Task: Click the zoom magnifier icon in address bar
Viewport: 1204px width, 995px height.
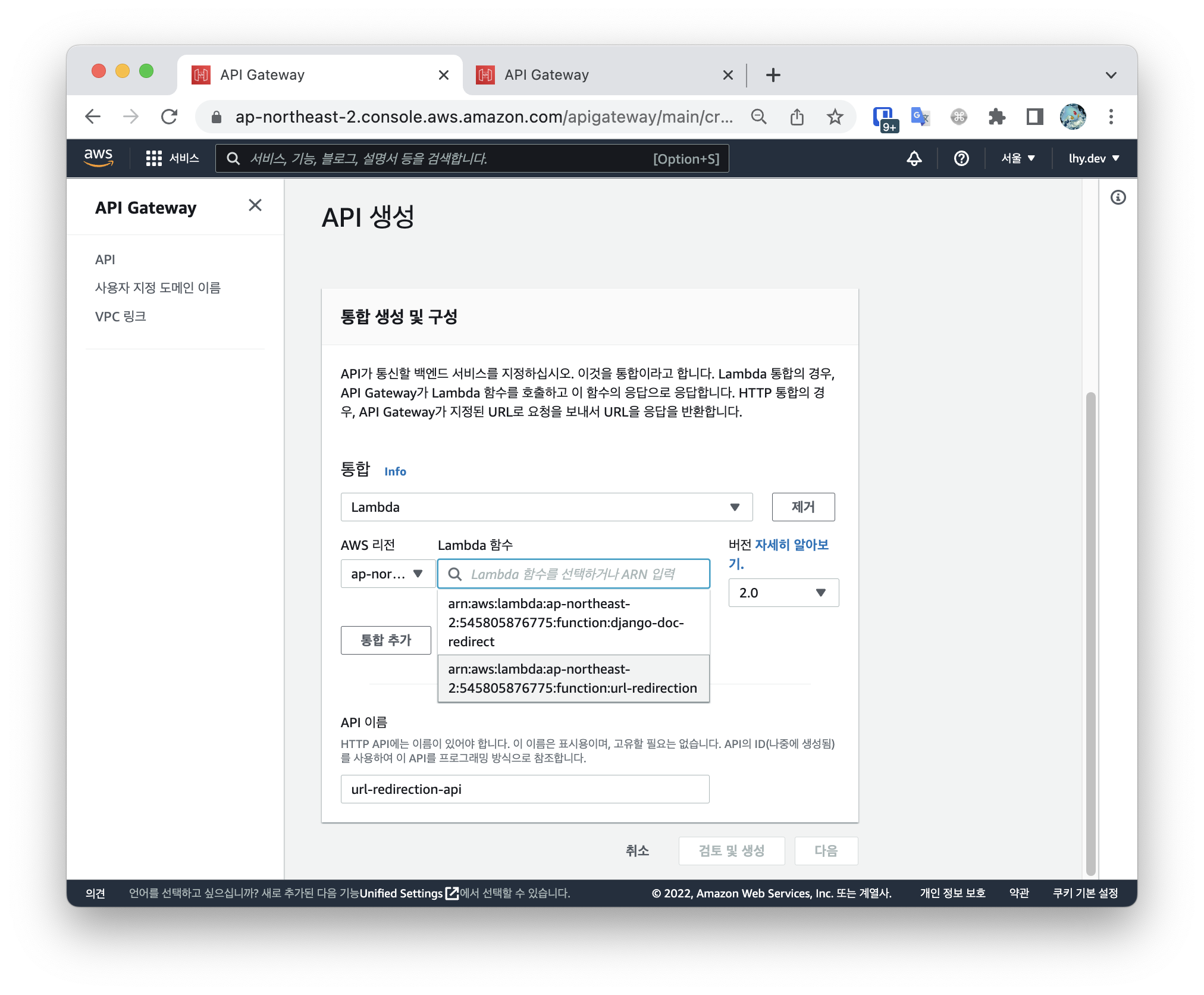Action: 759,117
